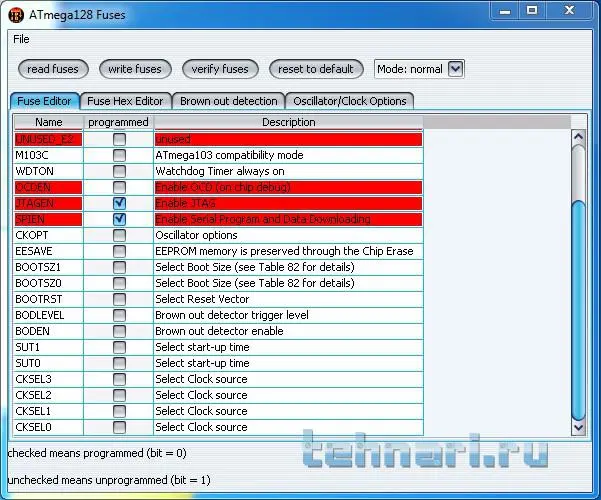The width and height of the screenshot is (601, 500).
Task: Click the scrollbar down arrow
Action: 578,427
